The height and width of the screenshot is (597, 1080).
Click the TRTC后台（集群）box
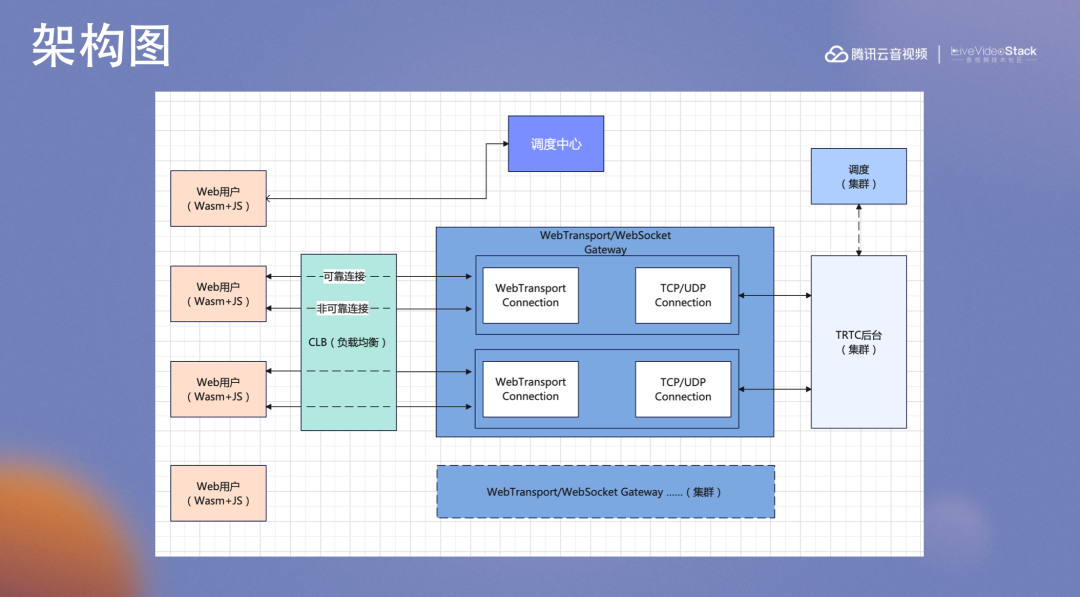pyautogui.click(x=858, y=342)
